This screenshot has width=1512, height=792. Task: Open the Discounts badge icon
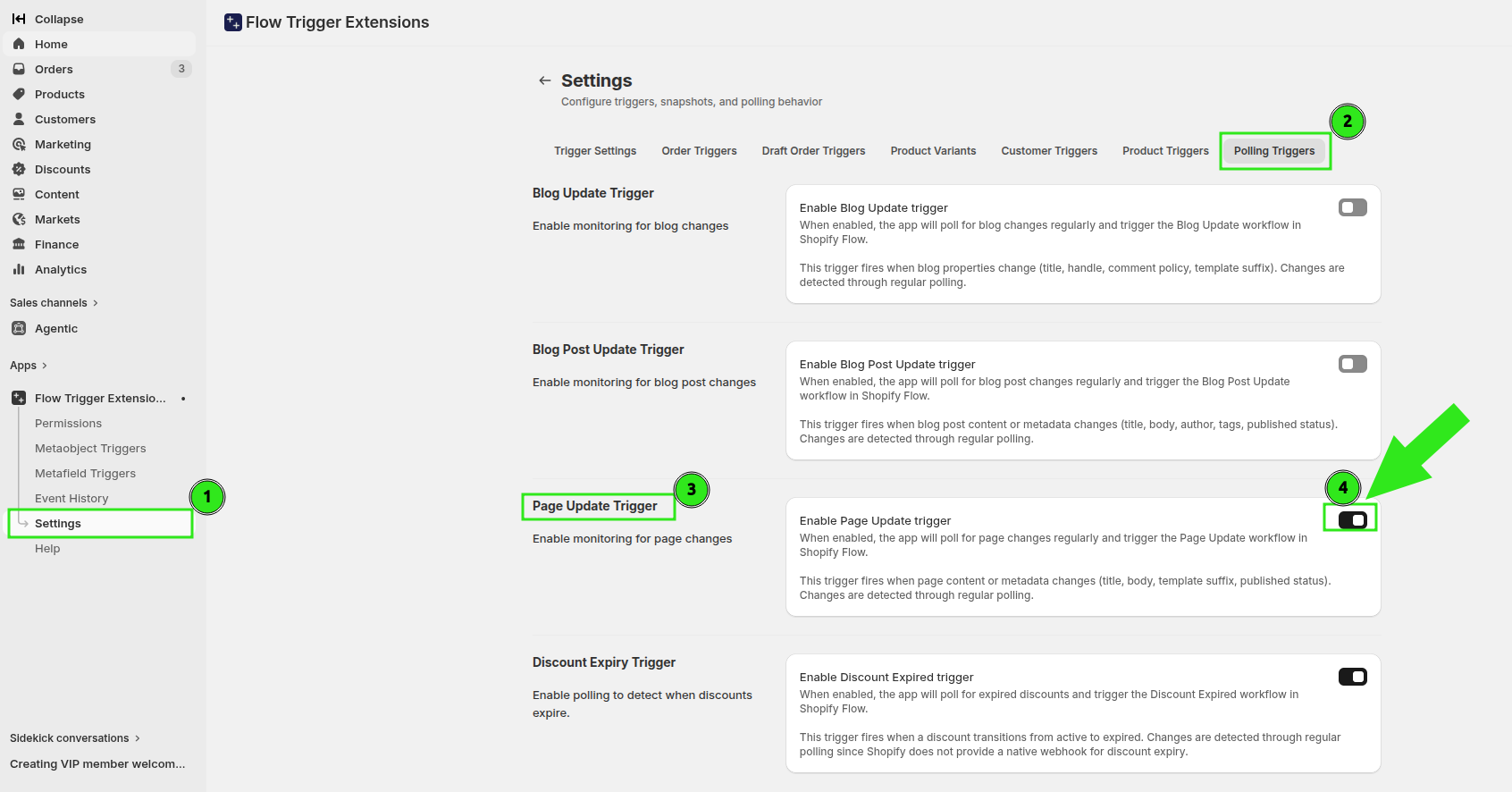(x=19, y=169)
